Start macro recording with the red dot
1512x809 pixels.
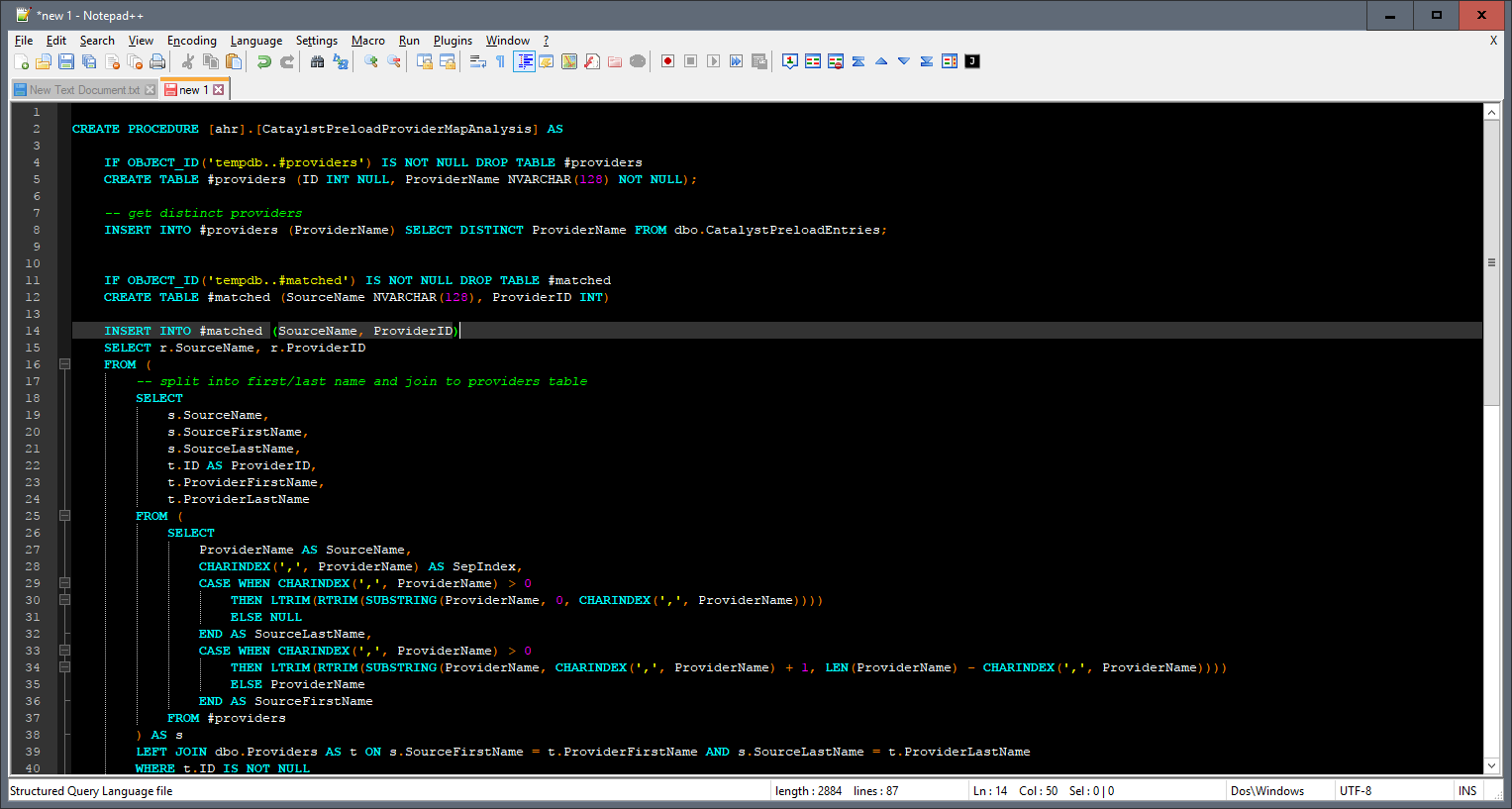point(667,61)
